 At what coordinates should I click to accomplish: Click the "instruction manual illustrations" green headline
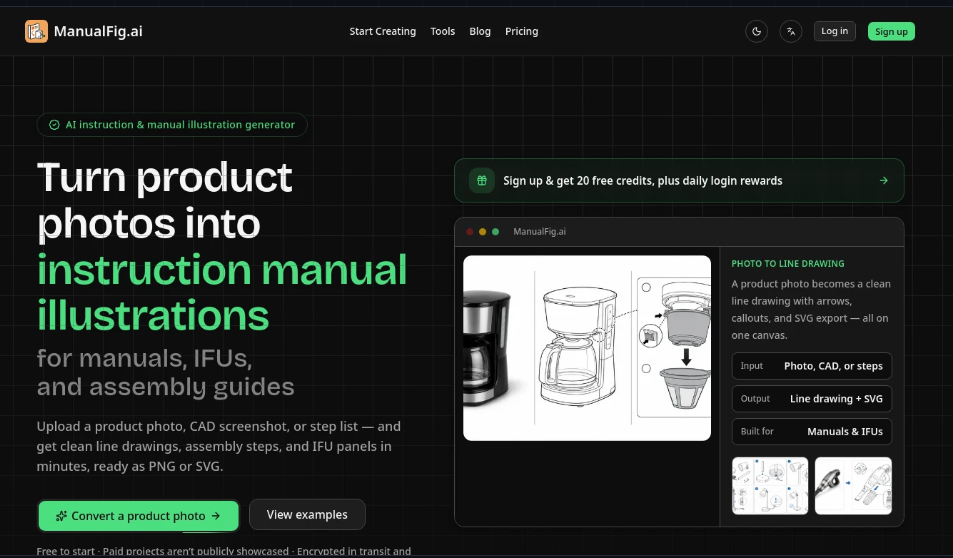[222, 292]
